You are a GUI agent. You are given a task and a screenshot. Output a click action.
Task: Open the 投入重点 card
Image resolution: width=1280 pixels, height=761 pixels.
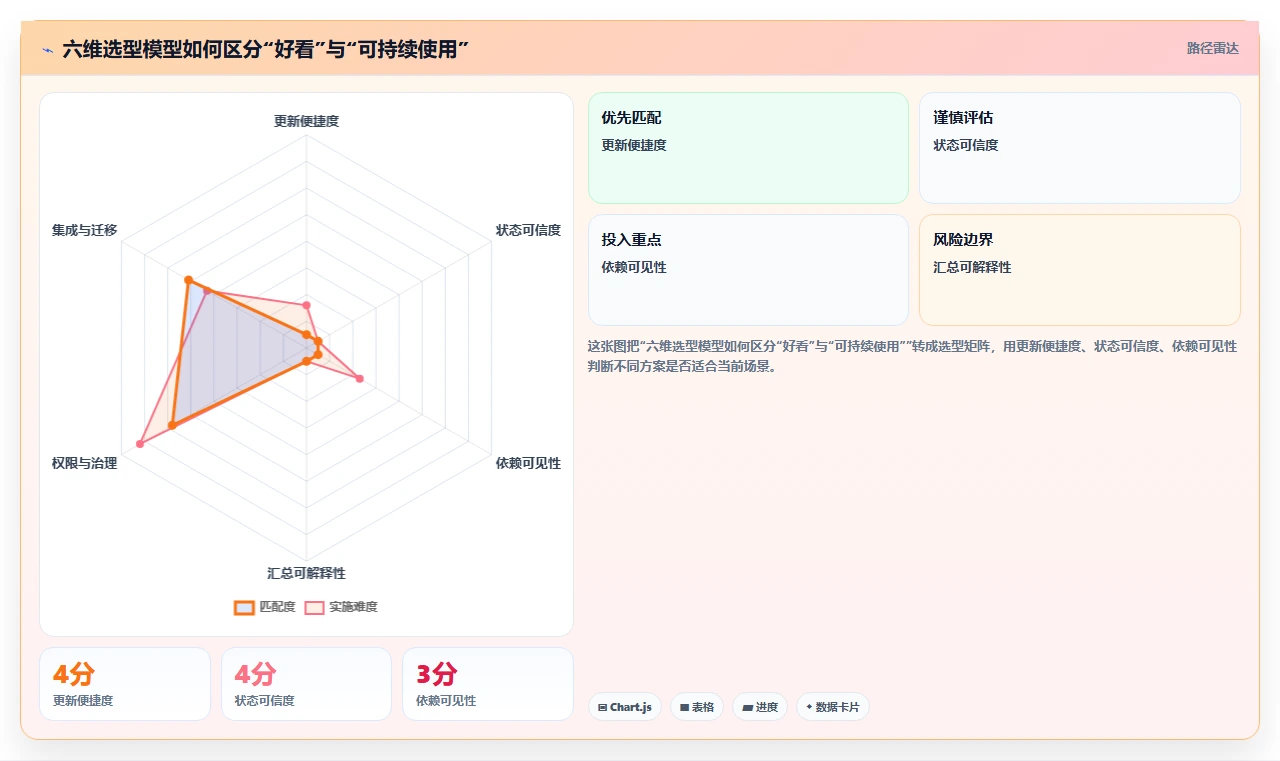(748, 270)
